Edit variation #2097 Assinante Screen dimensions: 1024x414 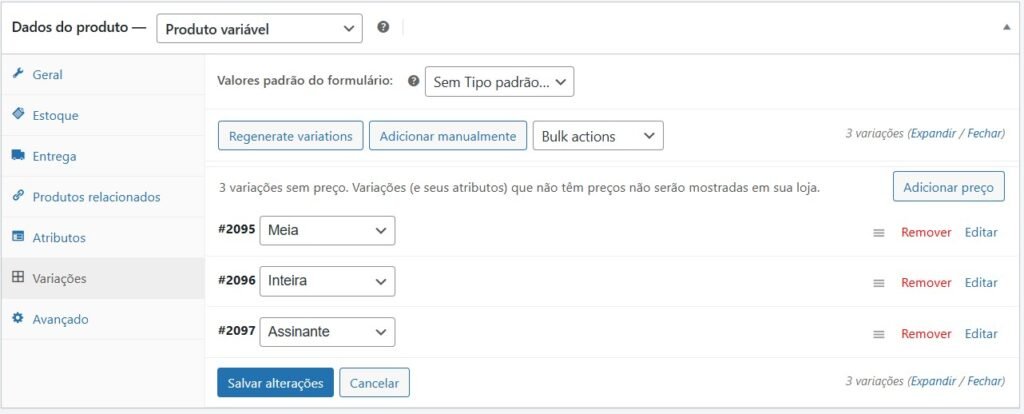tap(981, 334)
